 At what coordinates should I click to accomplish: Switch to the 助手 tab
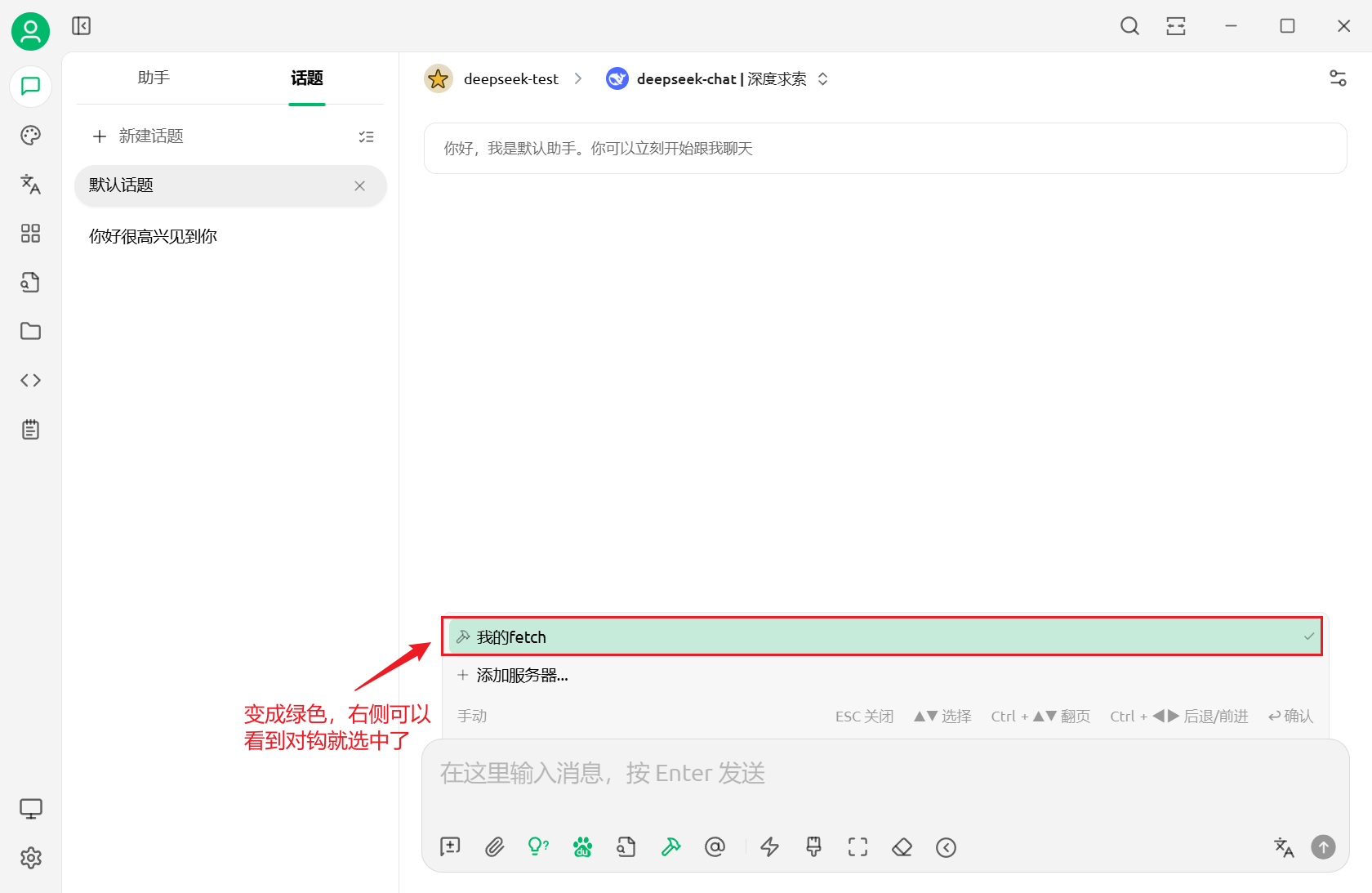click(154, 78)
